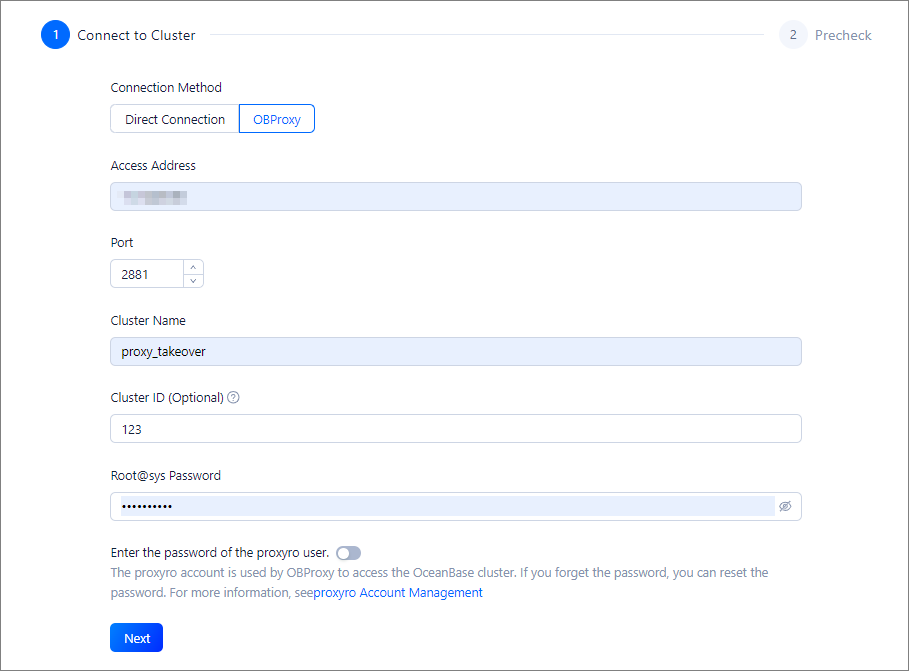
Task: Focus the Access Address input field
Action: click(455, 197)
